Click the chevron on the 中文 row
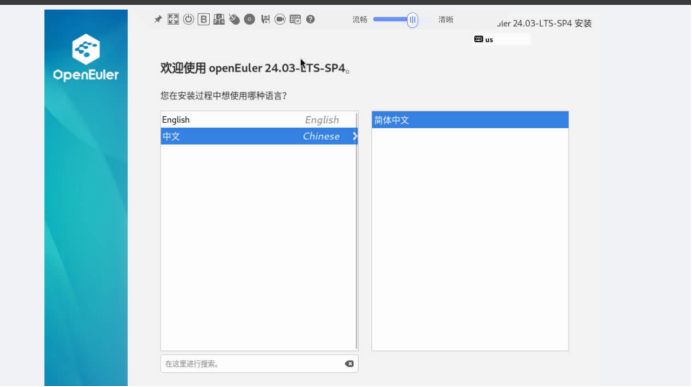 pos(354,136)
